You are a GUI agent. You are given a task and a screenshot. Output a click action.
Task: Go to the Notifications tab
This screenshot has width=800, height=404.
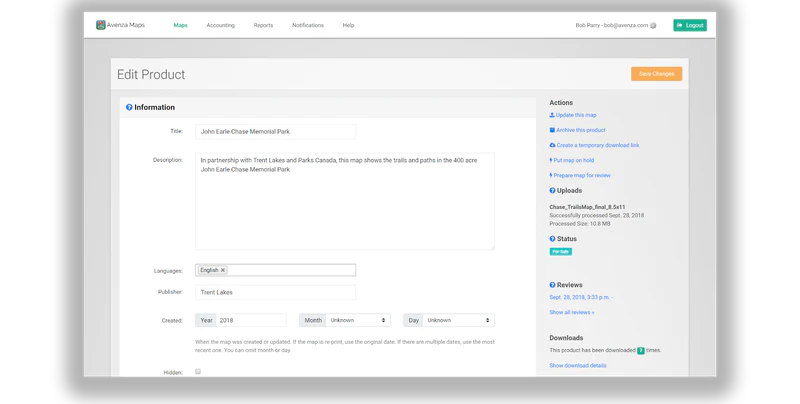tap(307, 25)
